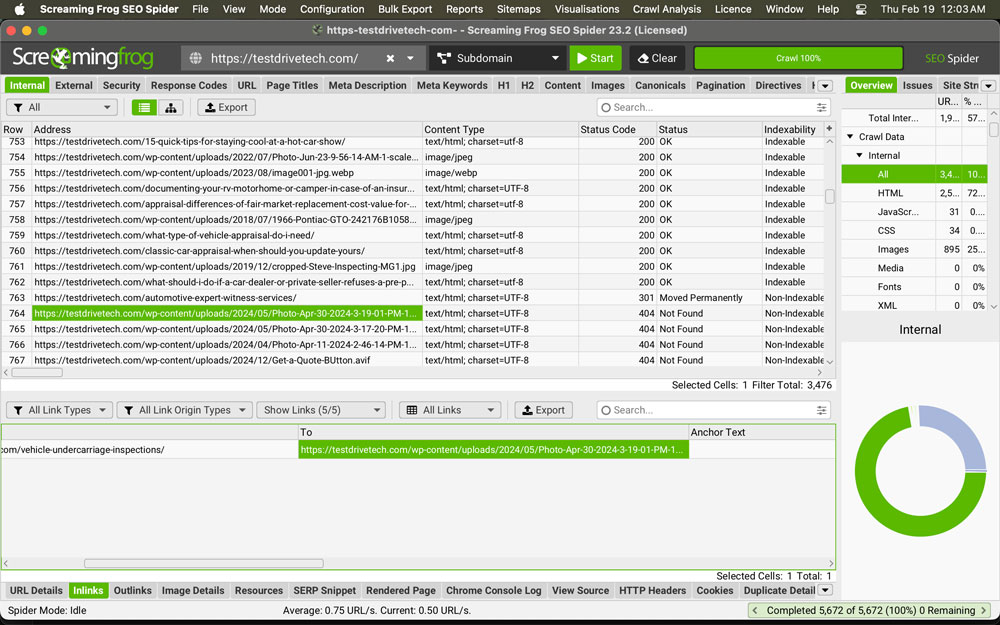Export the main table
This screenshot has height=625, width=1000.
pos(226,108)
